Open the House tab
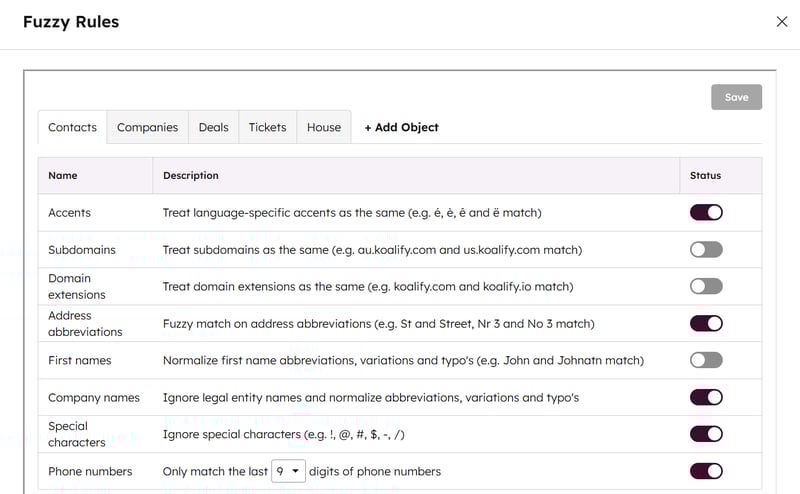The width and height of the screenshot is (800, 494). pos(324,127)
